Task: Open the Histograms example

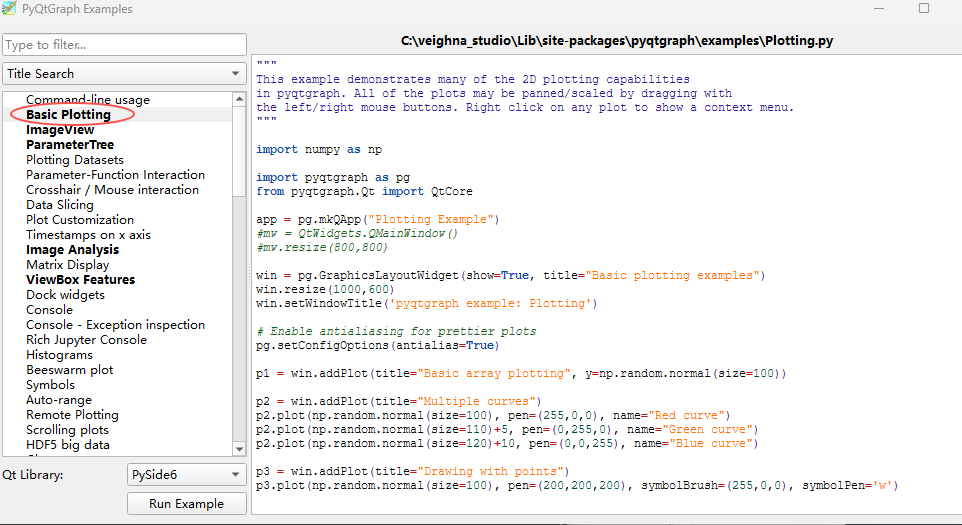Action: coord(59,355)
